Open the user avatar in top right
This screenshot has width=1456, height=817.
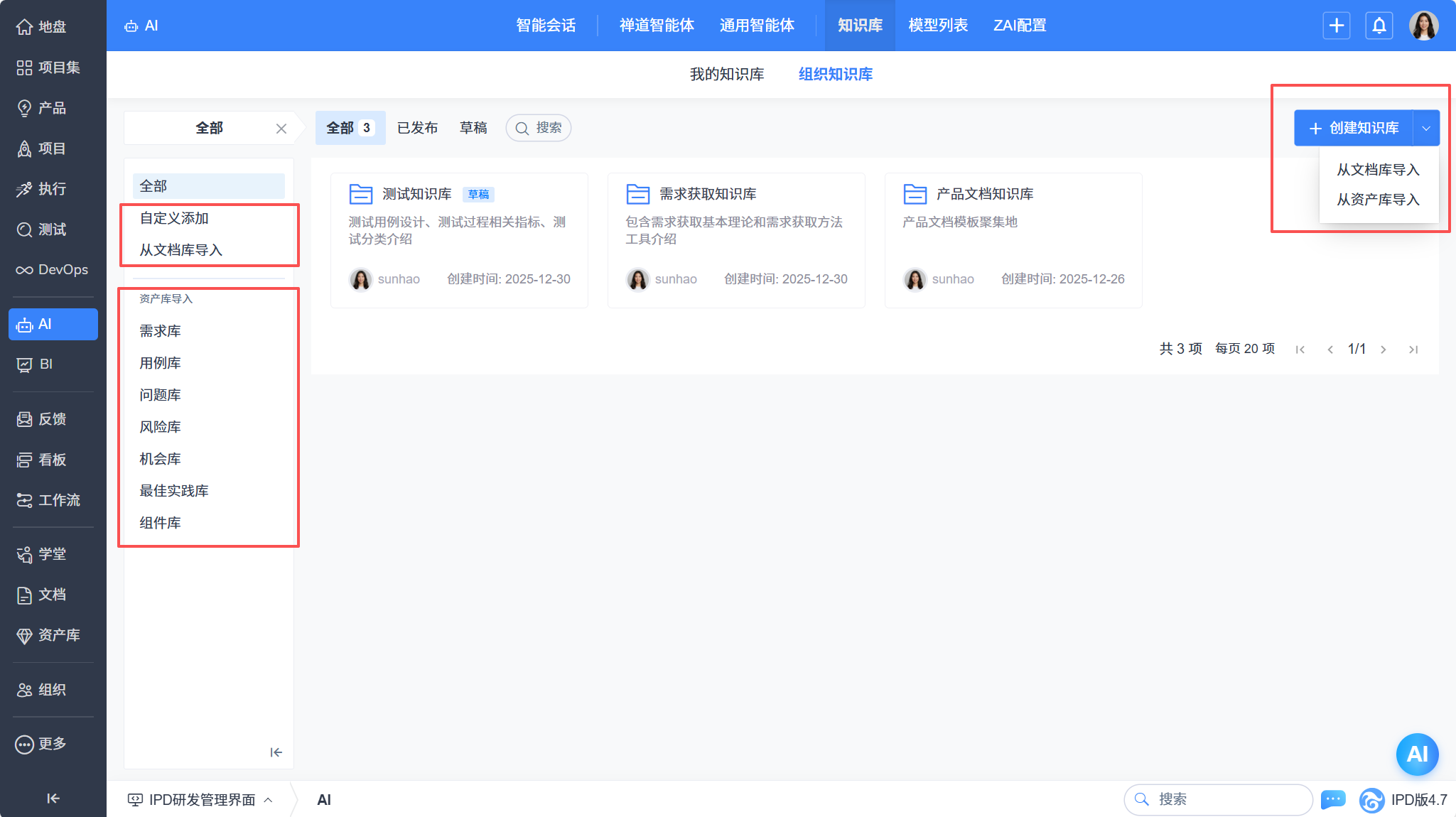click(1423, 26)
